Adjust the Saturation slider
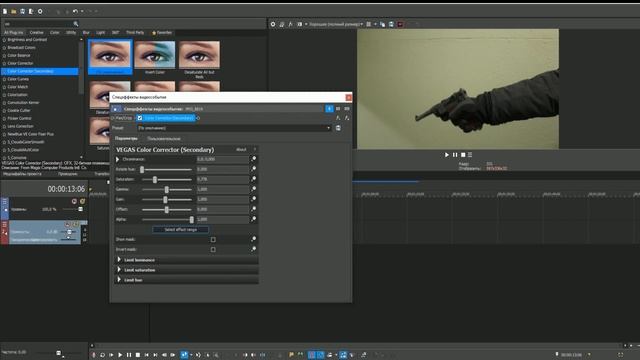640x360 pixels. point(167,179)
